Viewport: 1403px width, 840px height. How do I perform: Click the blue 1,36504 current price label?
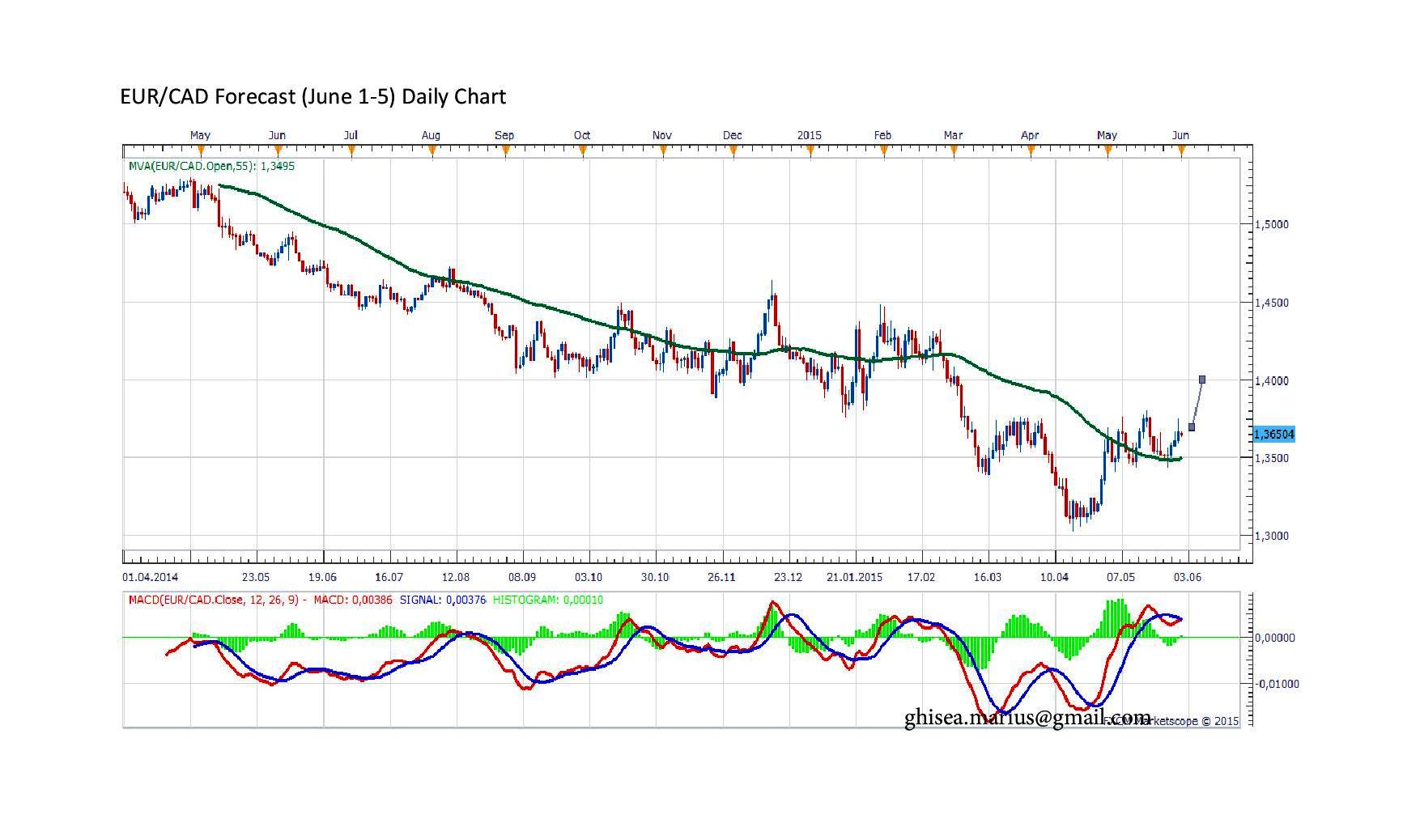click(x=1273, y=435)
